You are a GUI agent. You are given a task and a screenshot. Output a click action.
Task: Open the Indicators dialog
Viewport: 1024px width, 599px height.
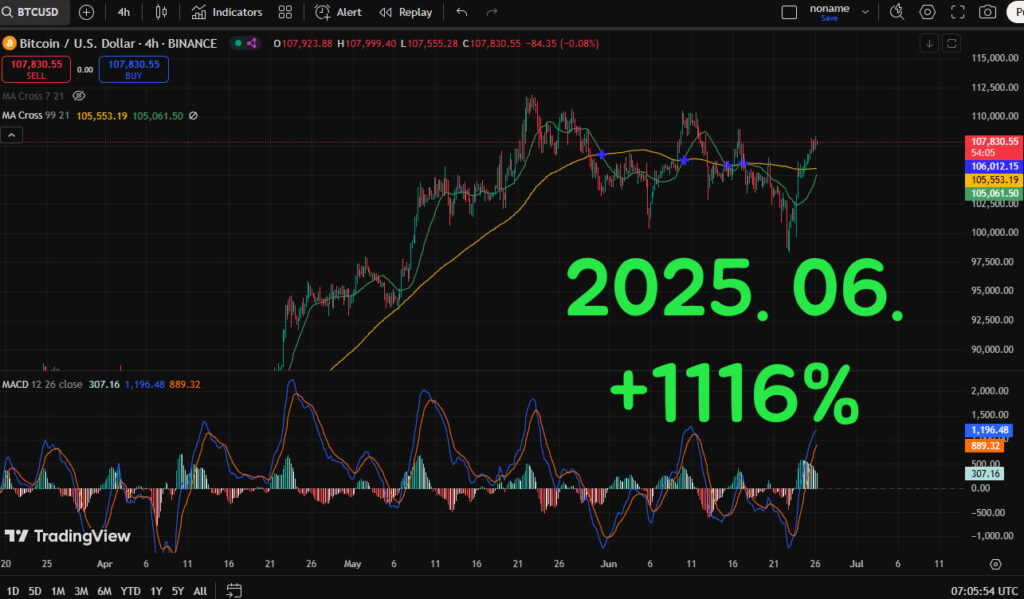point(227,12)
